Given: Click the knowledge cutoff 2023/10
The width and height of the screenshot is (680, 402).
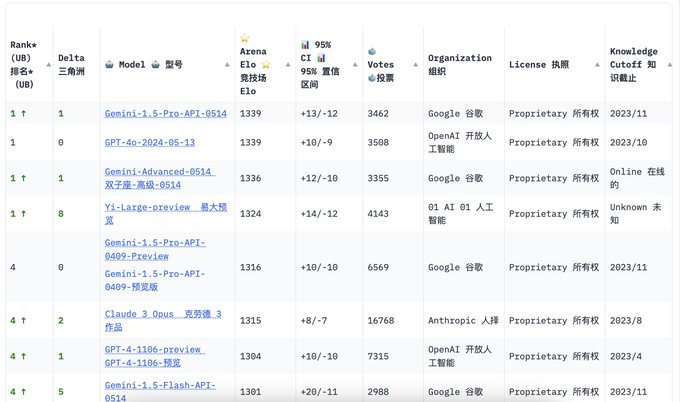Looking at the screenshot, I should [628, 142].
